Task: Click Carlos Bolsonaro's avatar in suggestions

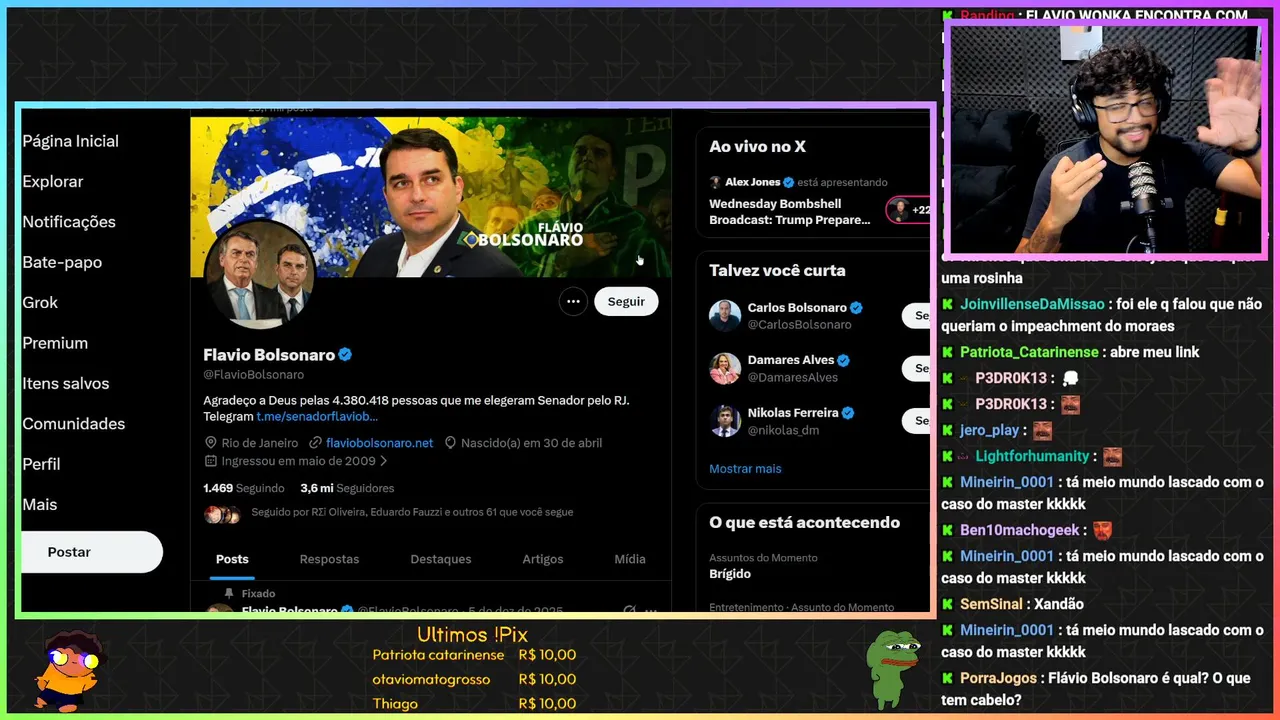Action: click(725, 315)
